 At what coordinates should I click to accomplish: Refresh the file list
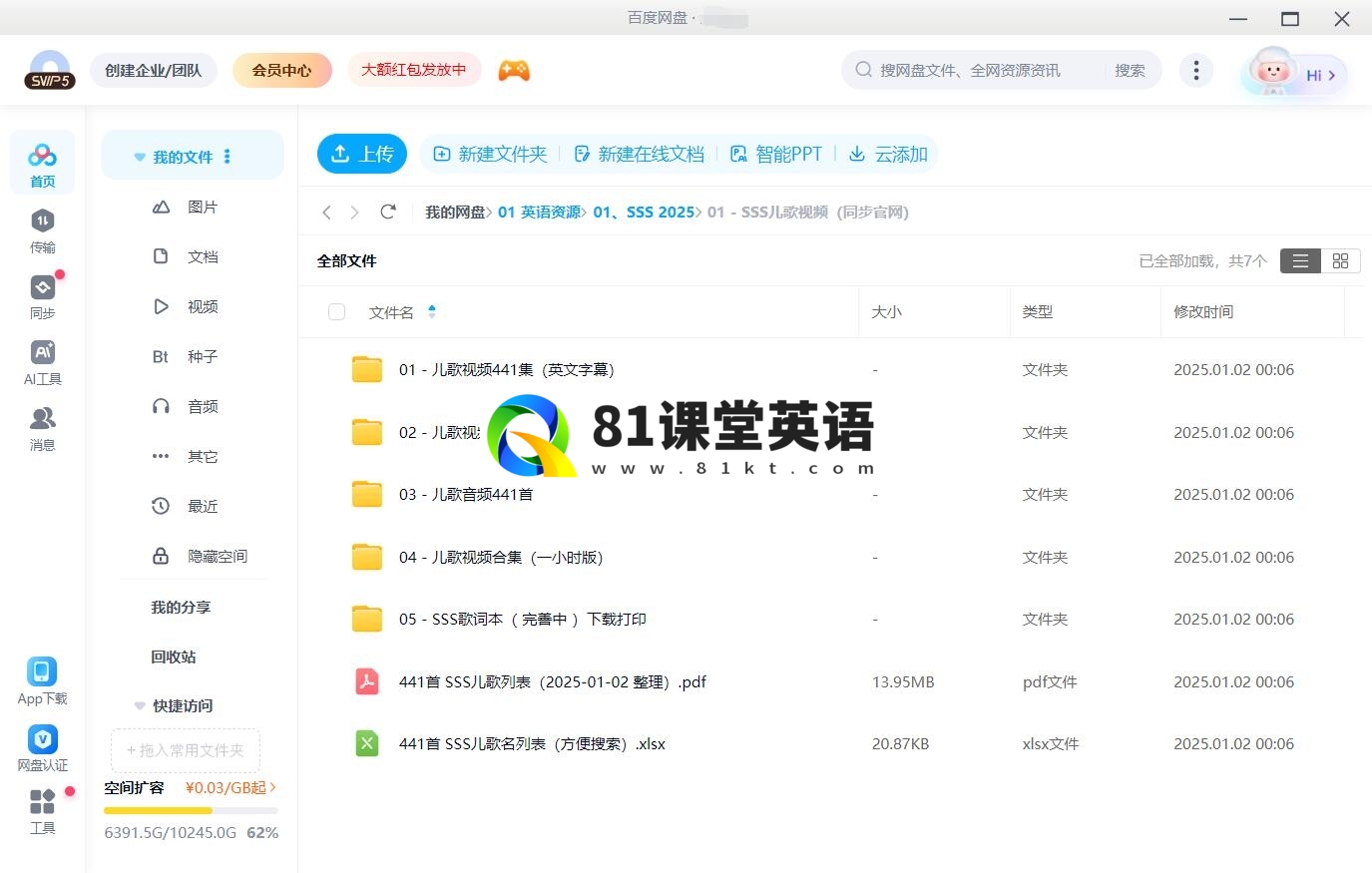click(388, 212)
